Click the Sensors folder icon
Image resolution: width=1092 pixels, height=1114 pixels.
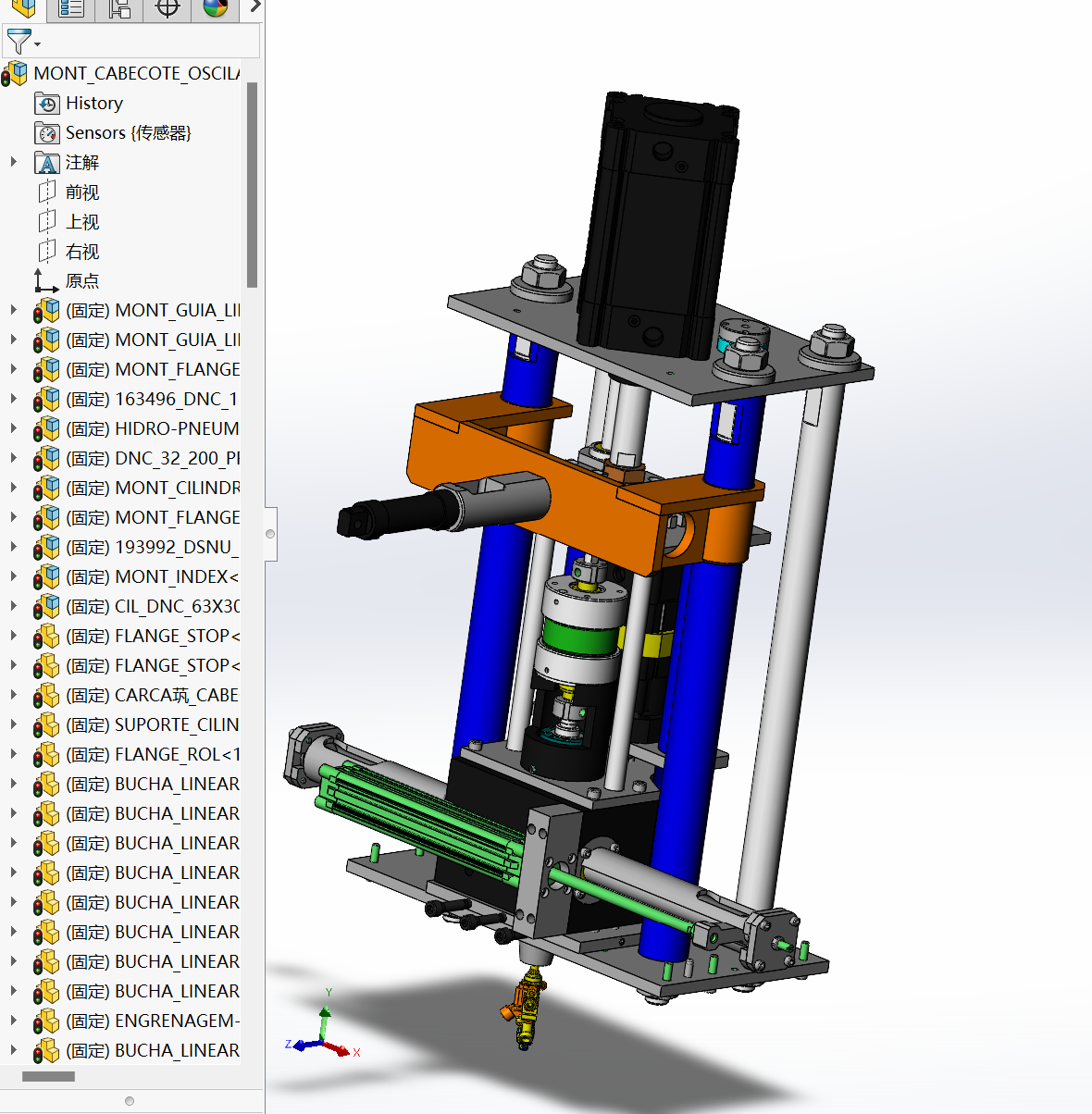47,132
